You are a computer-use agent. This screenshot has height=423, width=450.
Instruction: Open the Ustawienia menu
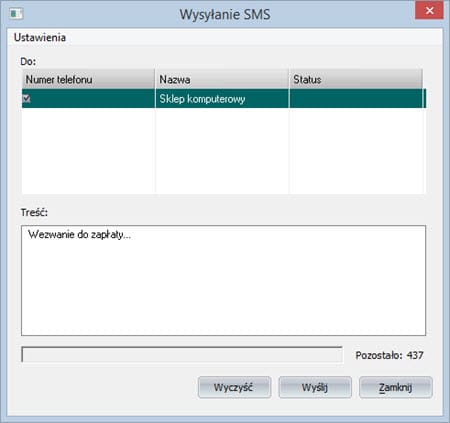[40, 37]
